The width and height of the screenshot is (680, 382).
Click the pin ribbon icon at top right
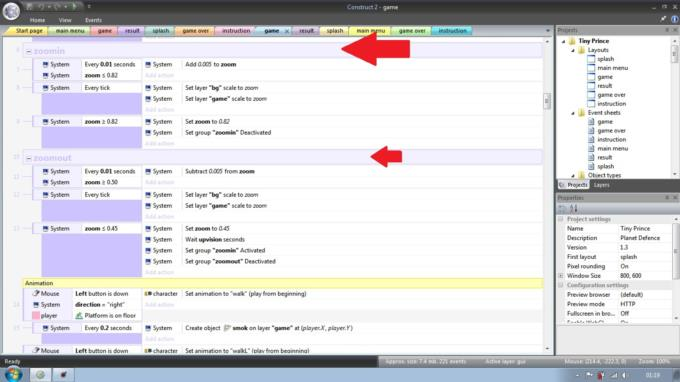pyautogui.click(x=663, y=19)
